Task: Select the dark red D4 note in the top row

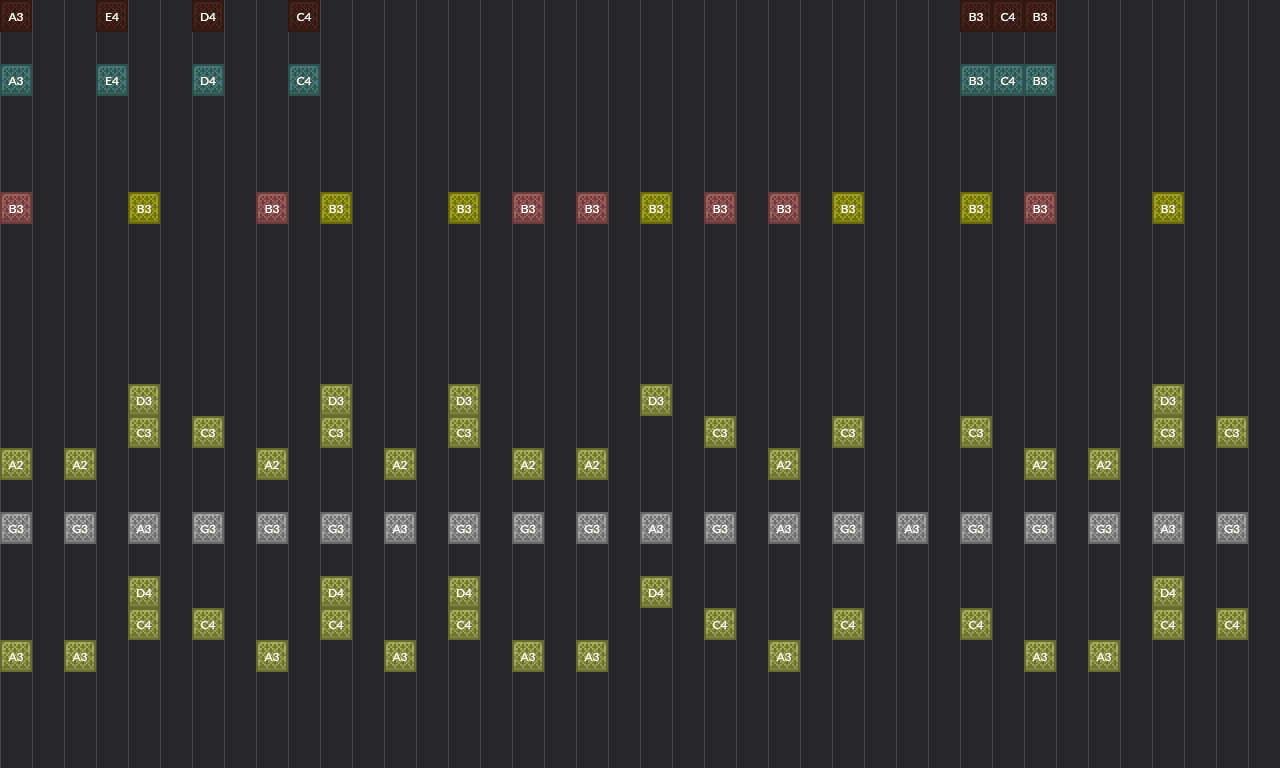Action: click(208, 16)
